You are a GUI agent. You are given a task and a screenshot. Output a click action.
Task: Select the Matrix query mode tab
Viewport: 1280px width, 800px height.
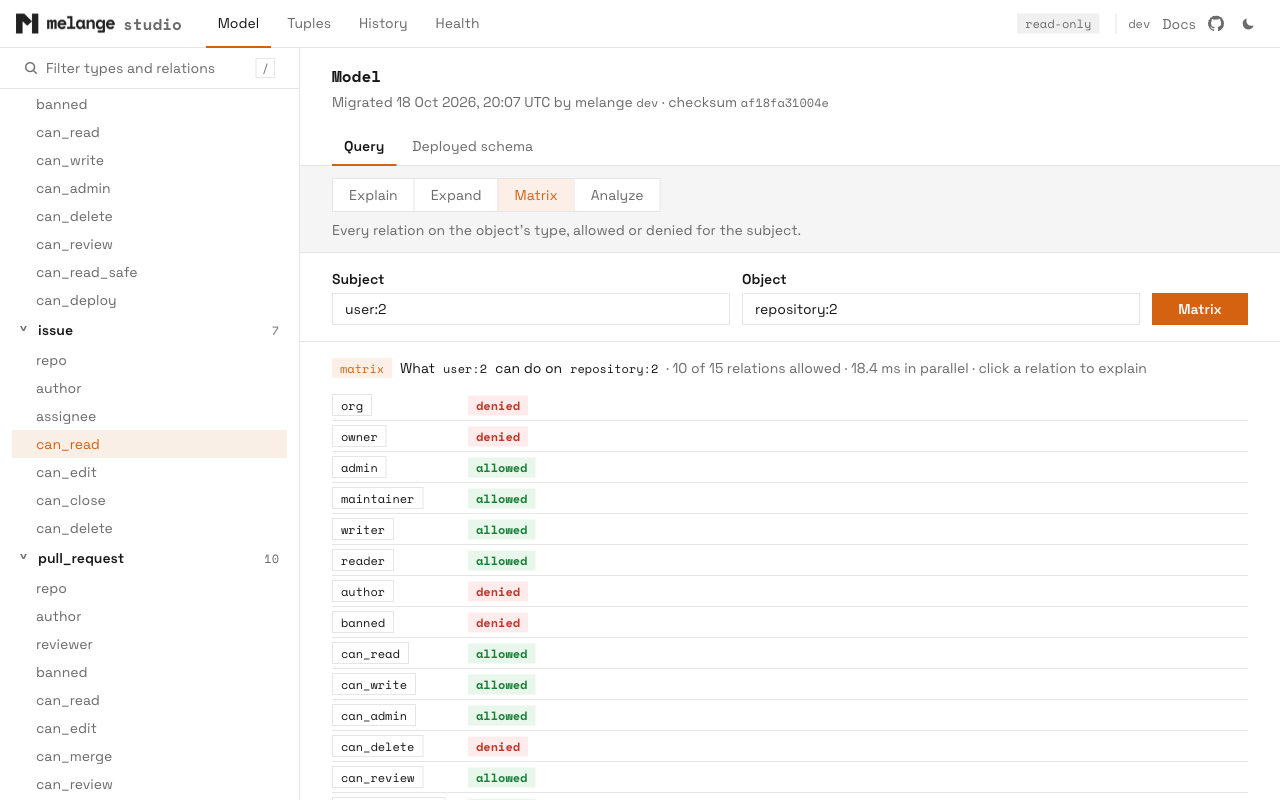[536, 195]
